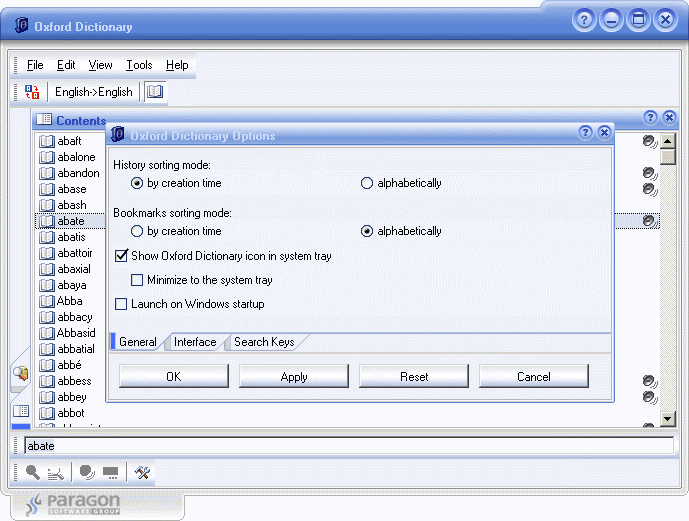Open the Tools menu
Screen dimensions: 689x521
(139, 65)
